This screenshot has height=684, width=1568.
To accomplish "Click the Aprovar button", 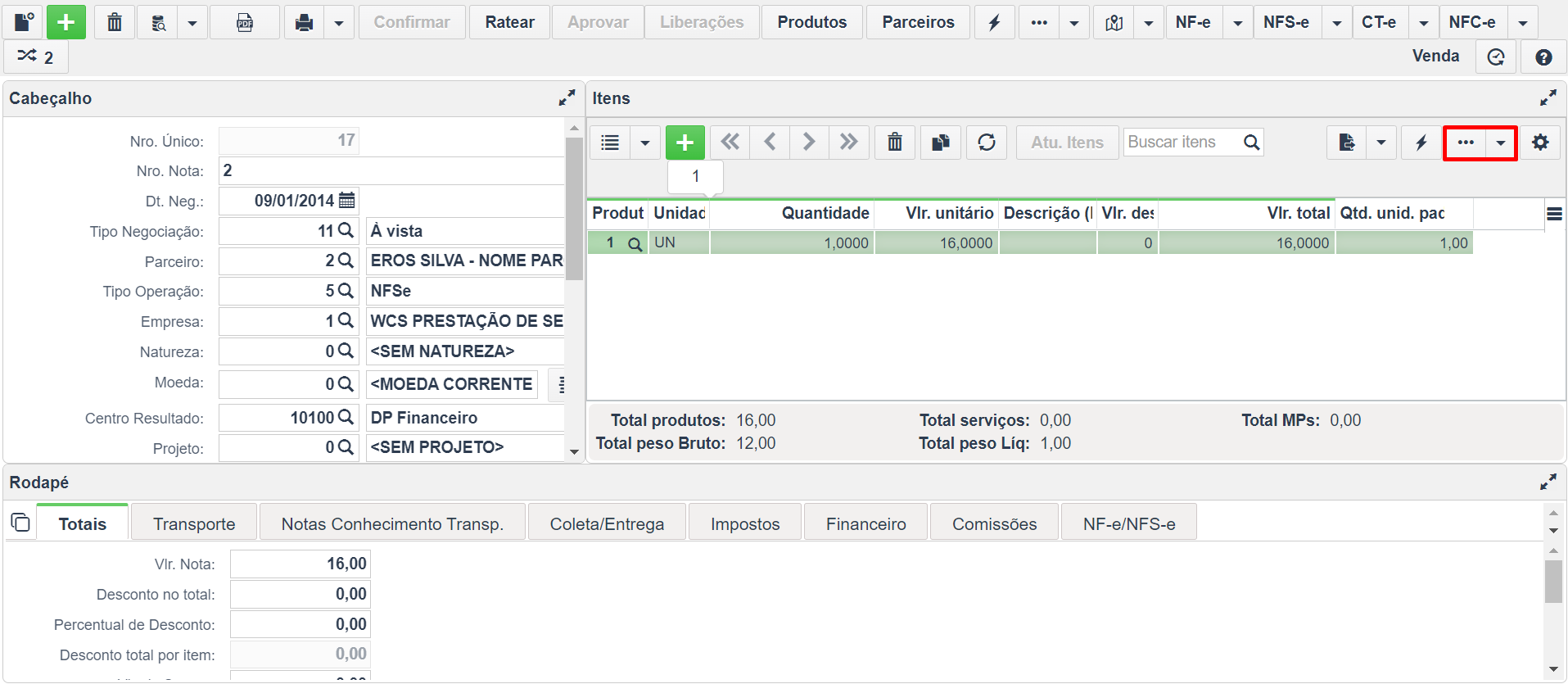I will [x=599, y=22].
